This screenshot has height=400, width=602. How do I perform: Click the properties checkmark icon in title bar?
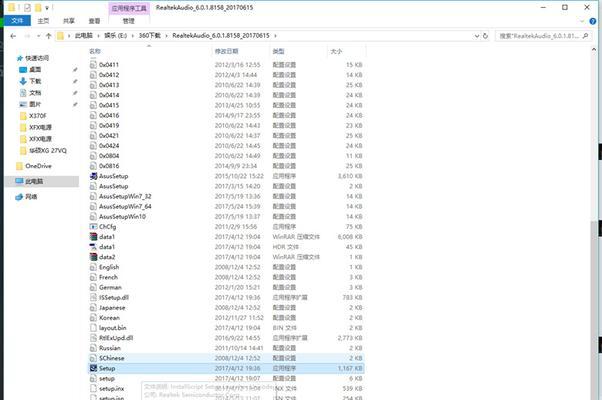tap(27, 7)
